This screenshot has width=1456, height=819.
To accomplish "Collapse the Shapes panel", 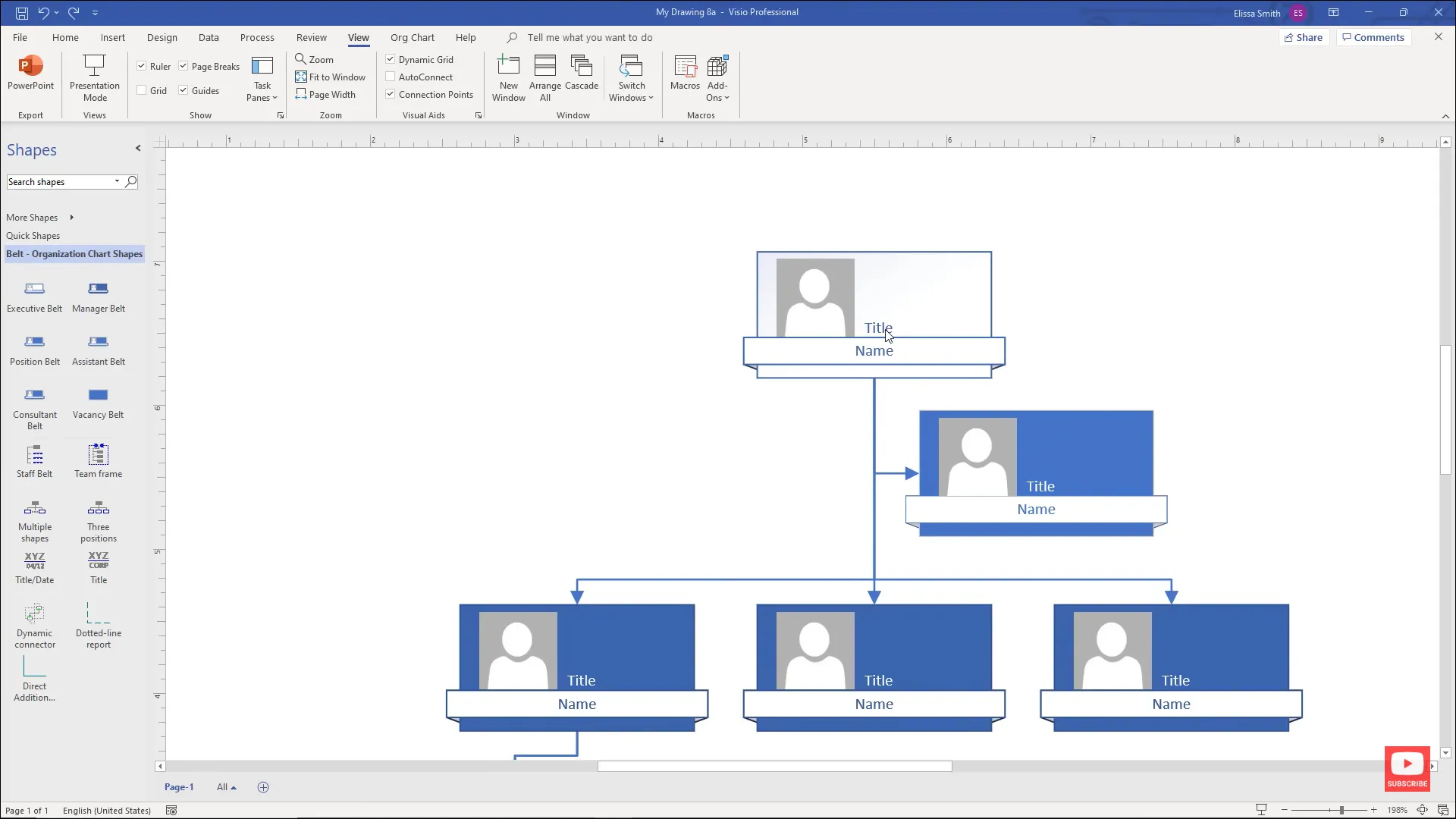I will coord(138,148).
